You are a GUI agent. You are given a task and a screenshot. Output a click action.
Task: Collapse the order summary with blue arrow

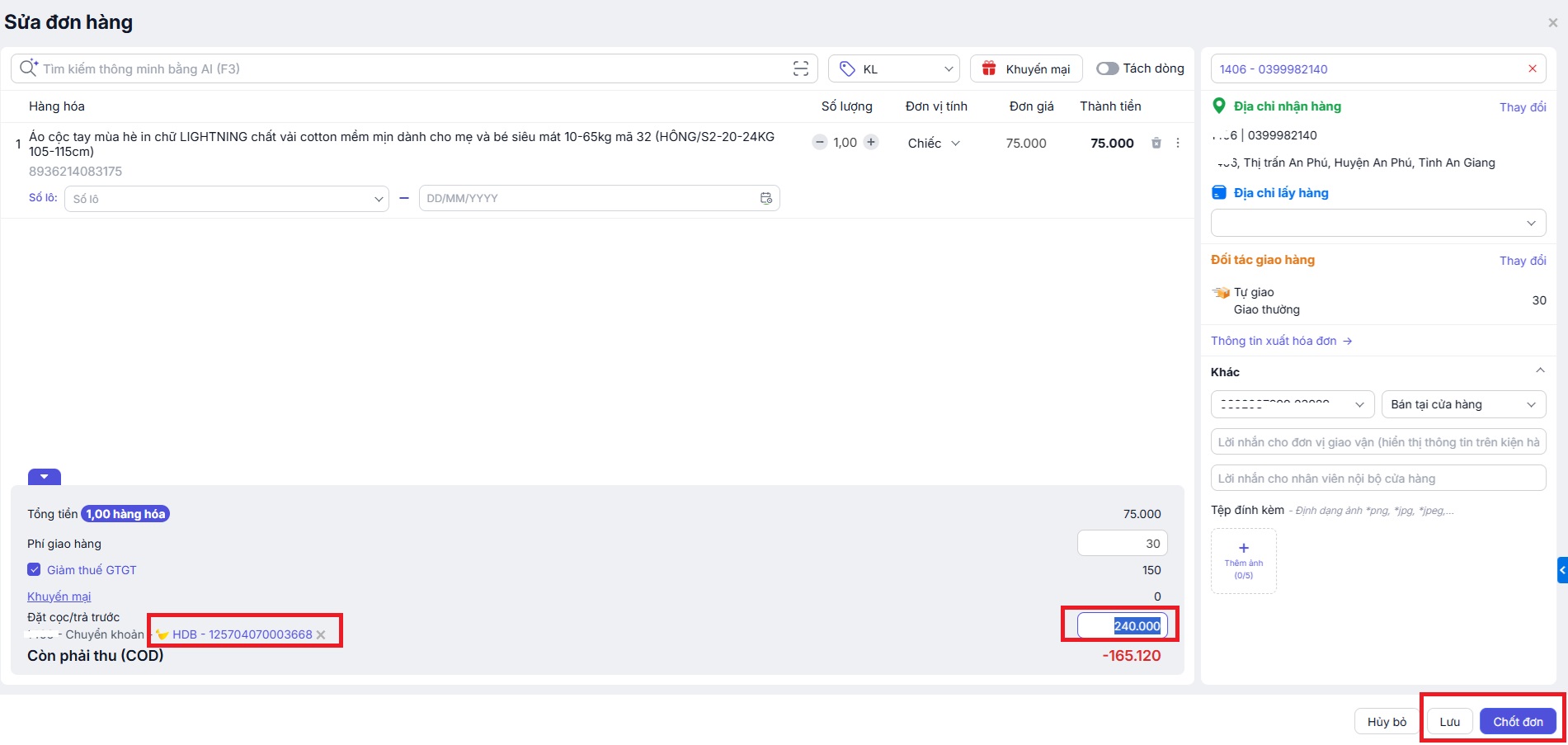pyautogui.click(x=45, y=477)
